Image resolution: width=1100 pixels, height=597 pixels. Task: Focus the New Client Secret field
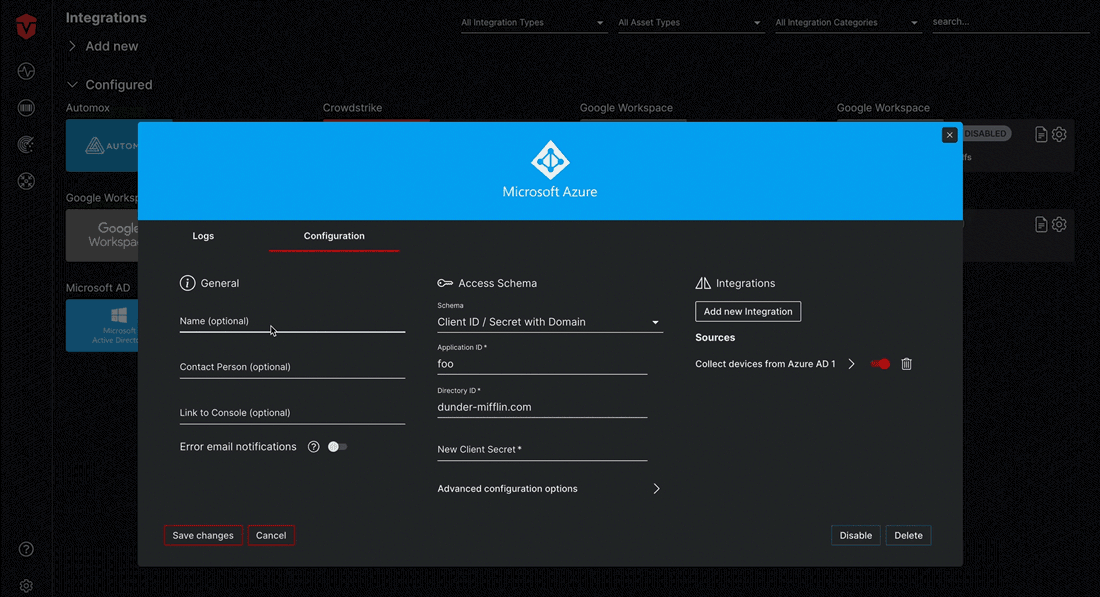click(x=542, y=450)
